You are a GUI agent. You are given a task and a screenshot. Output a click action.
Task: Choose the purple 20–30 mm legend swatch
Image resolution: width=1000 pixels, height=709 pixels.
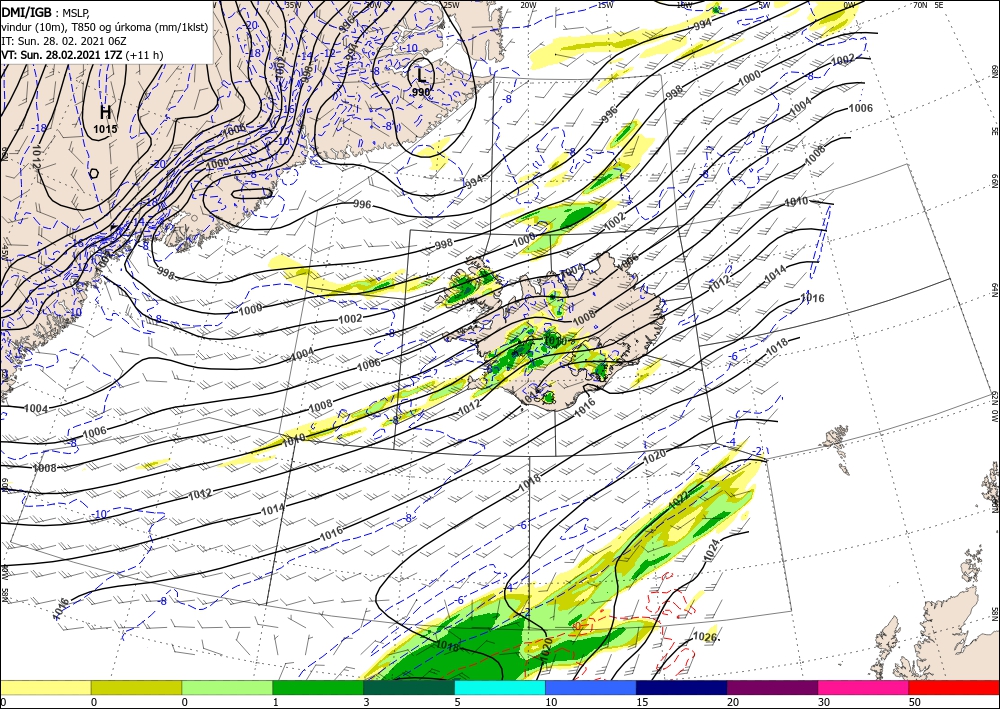tap(772, 687)
